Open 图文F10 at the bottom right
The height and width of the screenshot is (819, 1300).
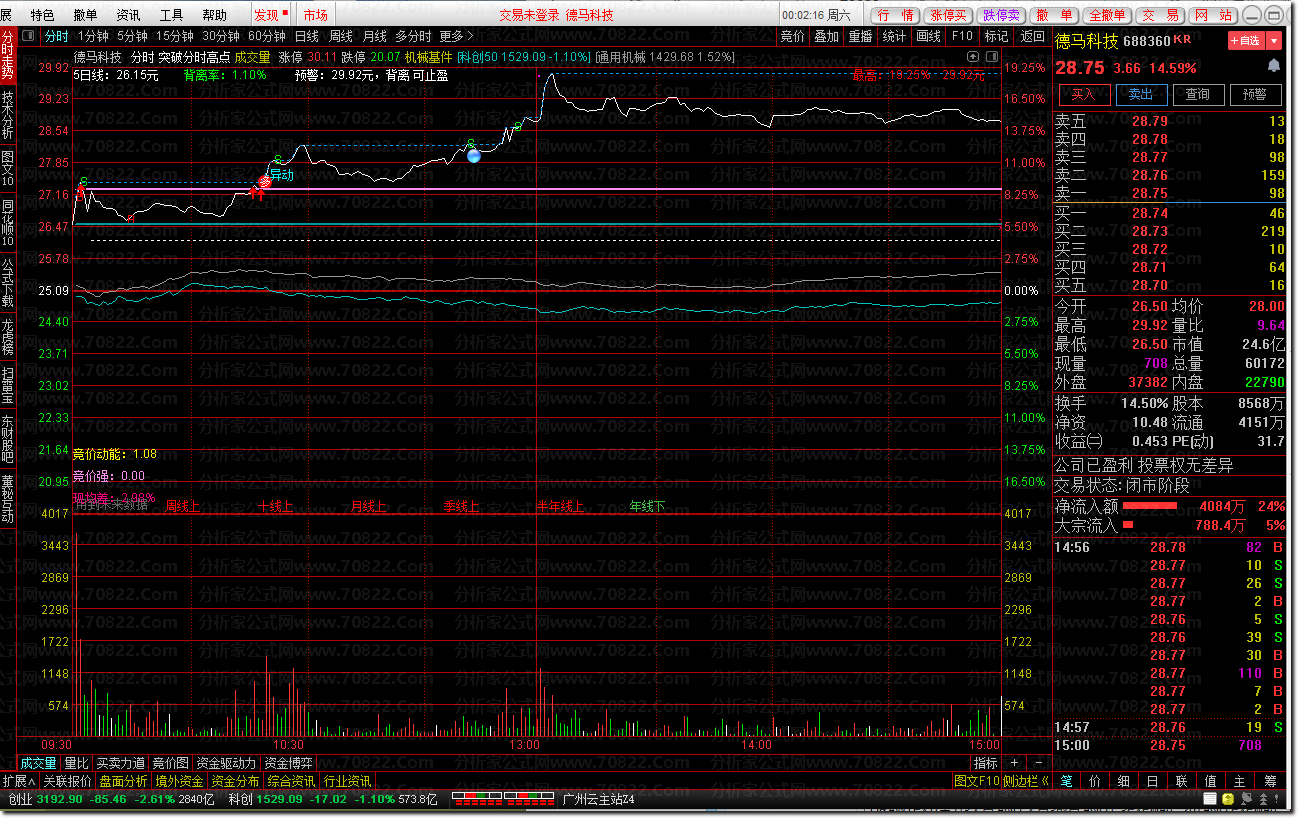pyautogui.click(x=978, y=781)
